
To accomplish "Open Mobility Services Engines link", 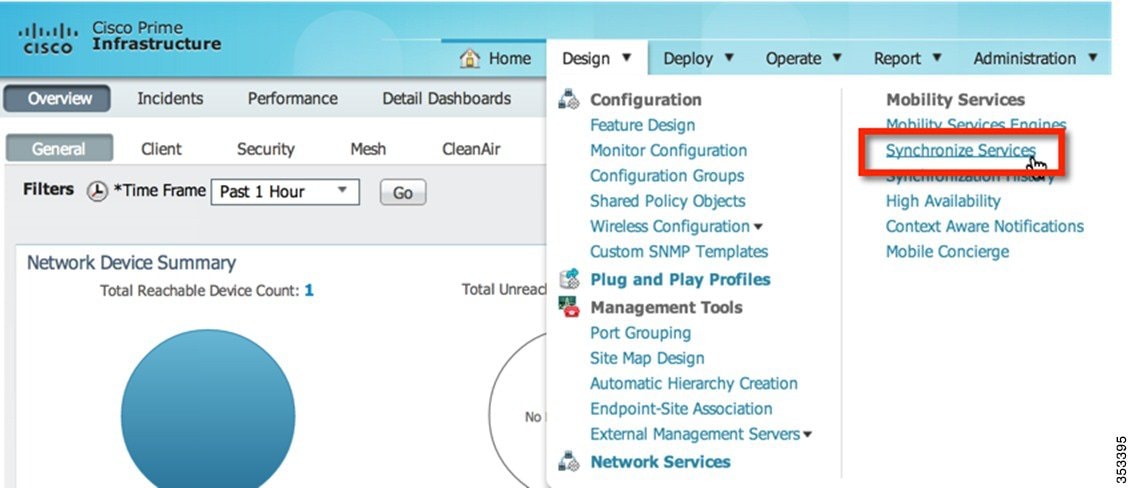I will click(976, 125).
